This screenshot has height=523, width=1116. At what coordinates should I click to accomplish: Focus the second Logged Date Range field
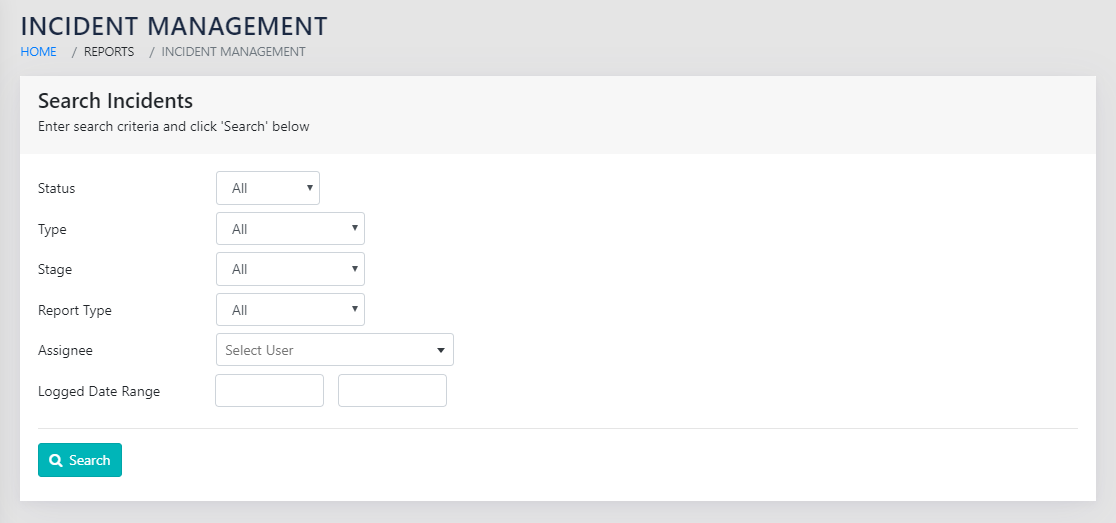(x=392, y=391)
